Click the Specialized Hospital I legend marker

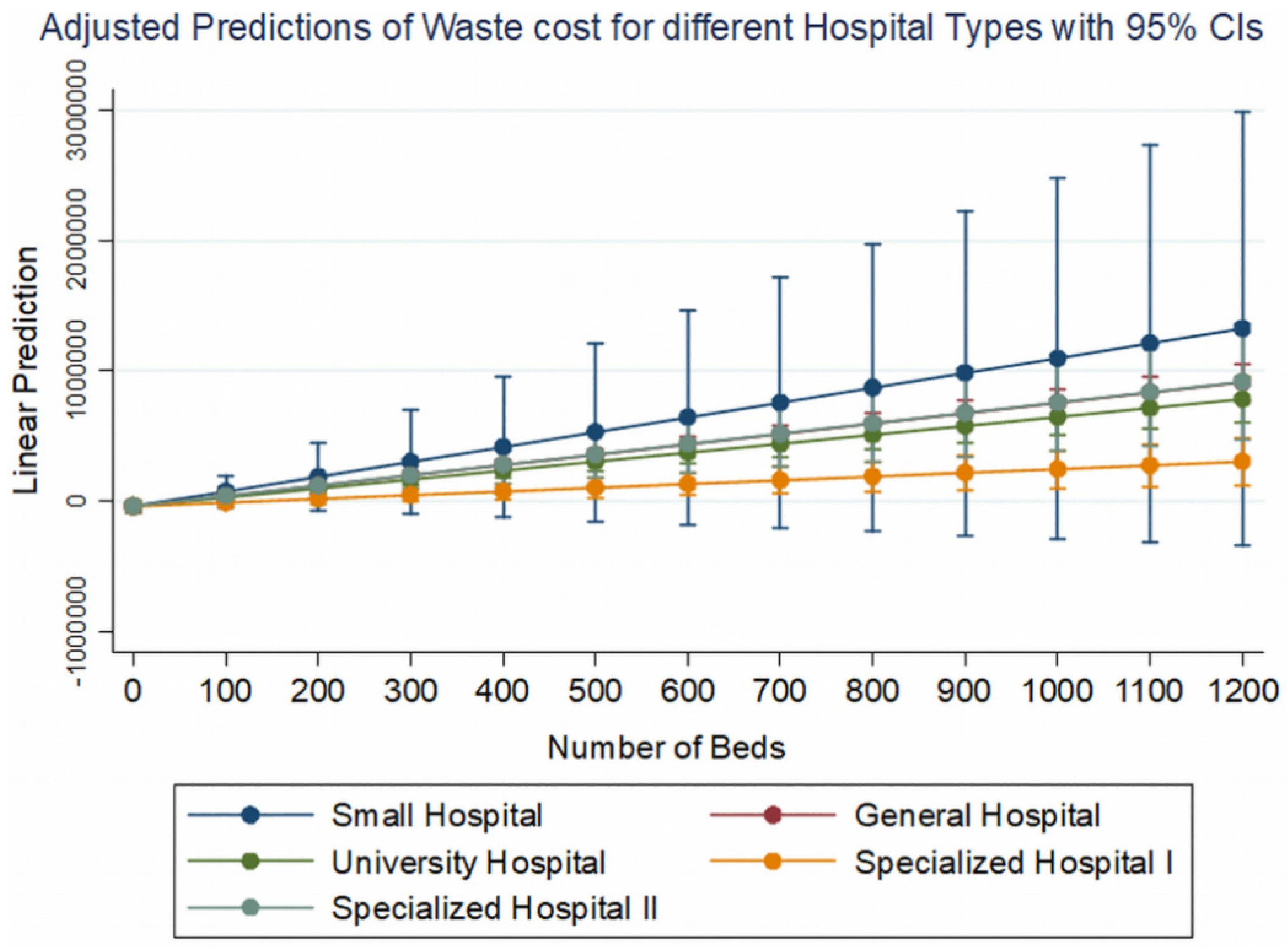[773, 862]
